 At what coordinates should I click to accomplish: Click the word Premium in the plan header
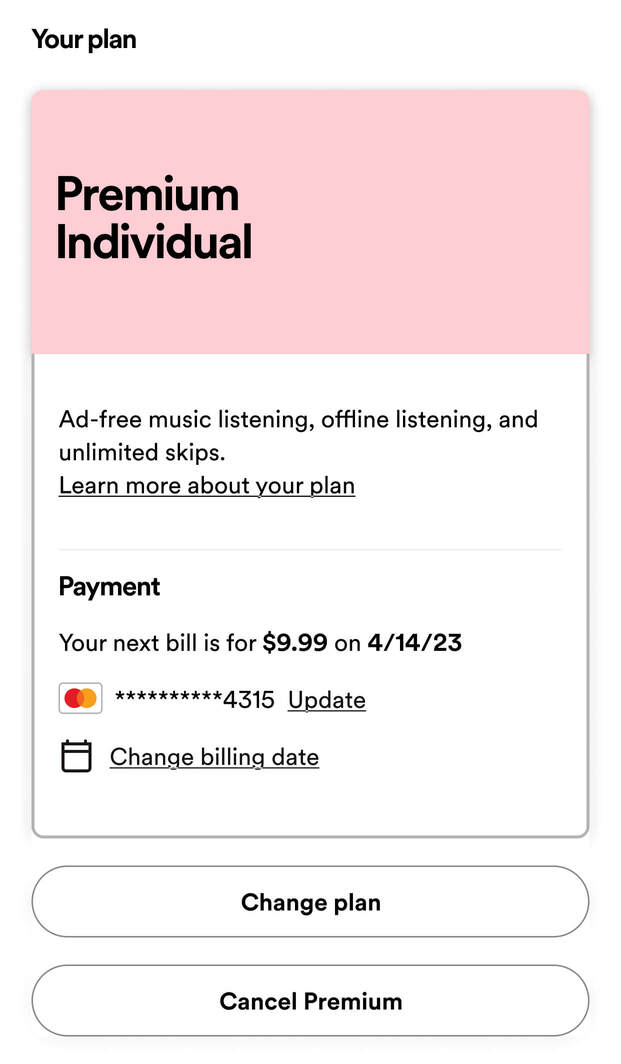click(x=147, y=194)
